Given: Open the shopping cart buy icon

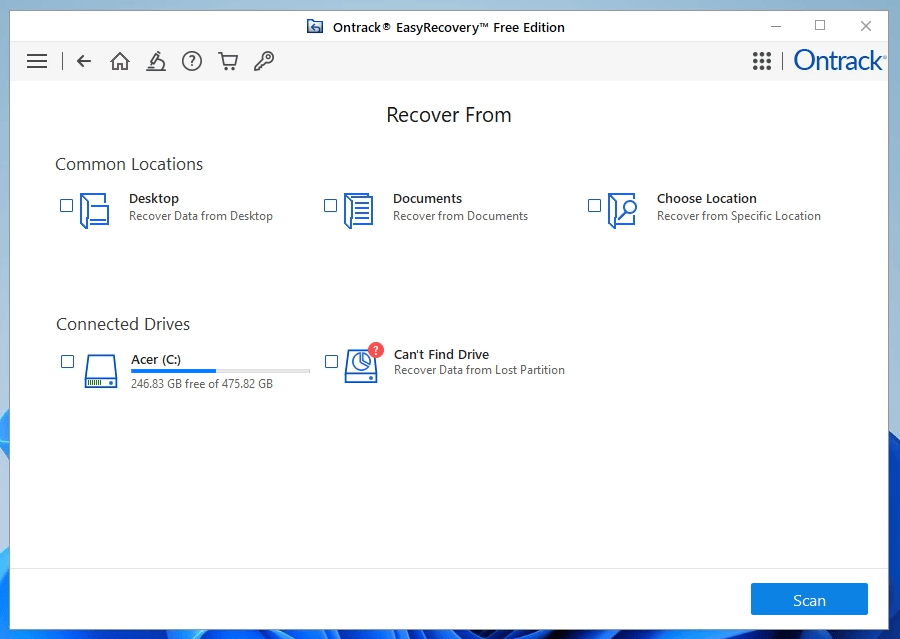Looking at the screenshot, I should [x=228, y=61].
